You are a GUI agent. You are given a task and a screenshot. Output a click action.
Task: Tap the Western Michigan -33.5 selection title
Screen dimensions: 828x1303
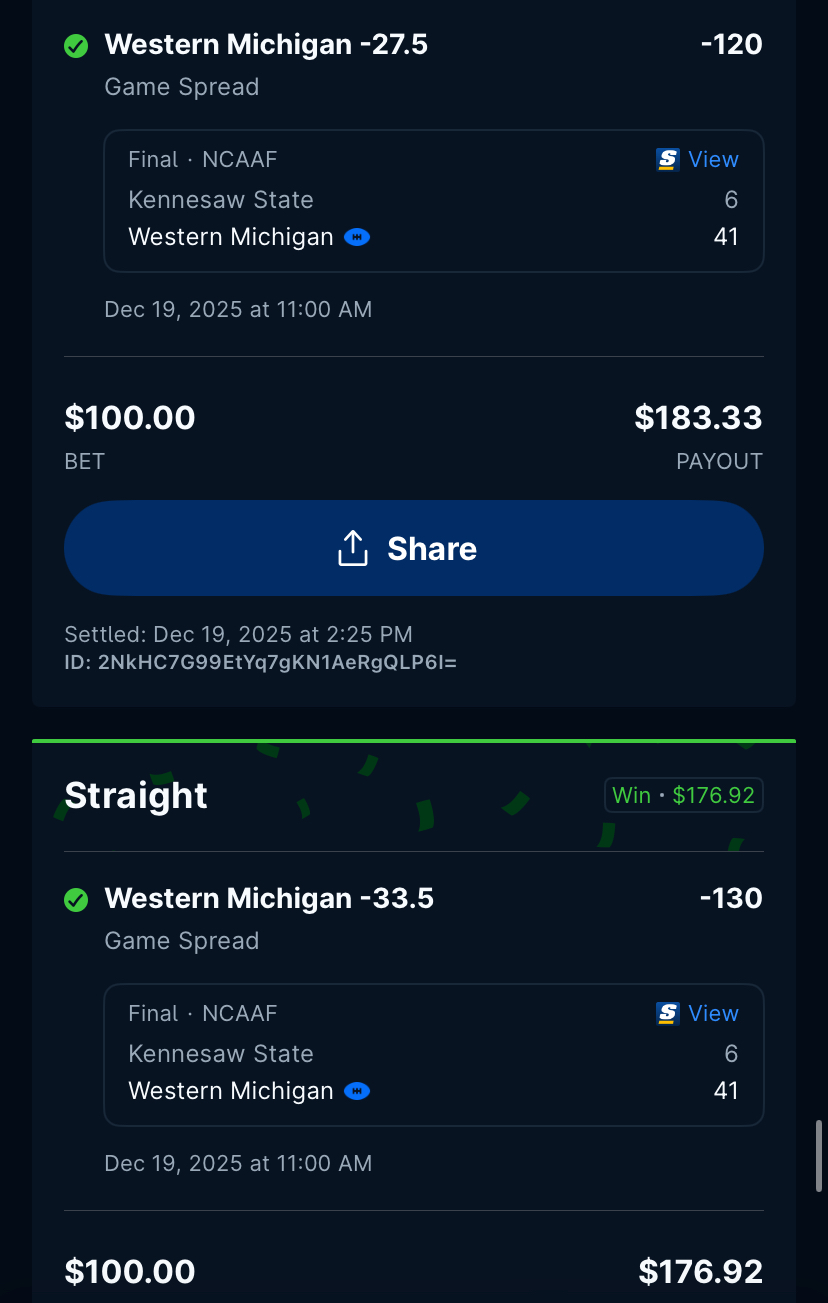[x=269, y=899]
